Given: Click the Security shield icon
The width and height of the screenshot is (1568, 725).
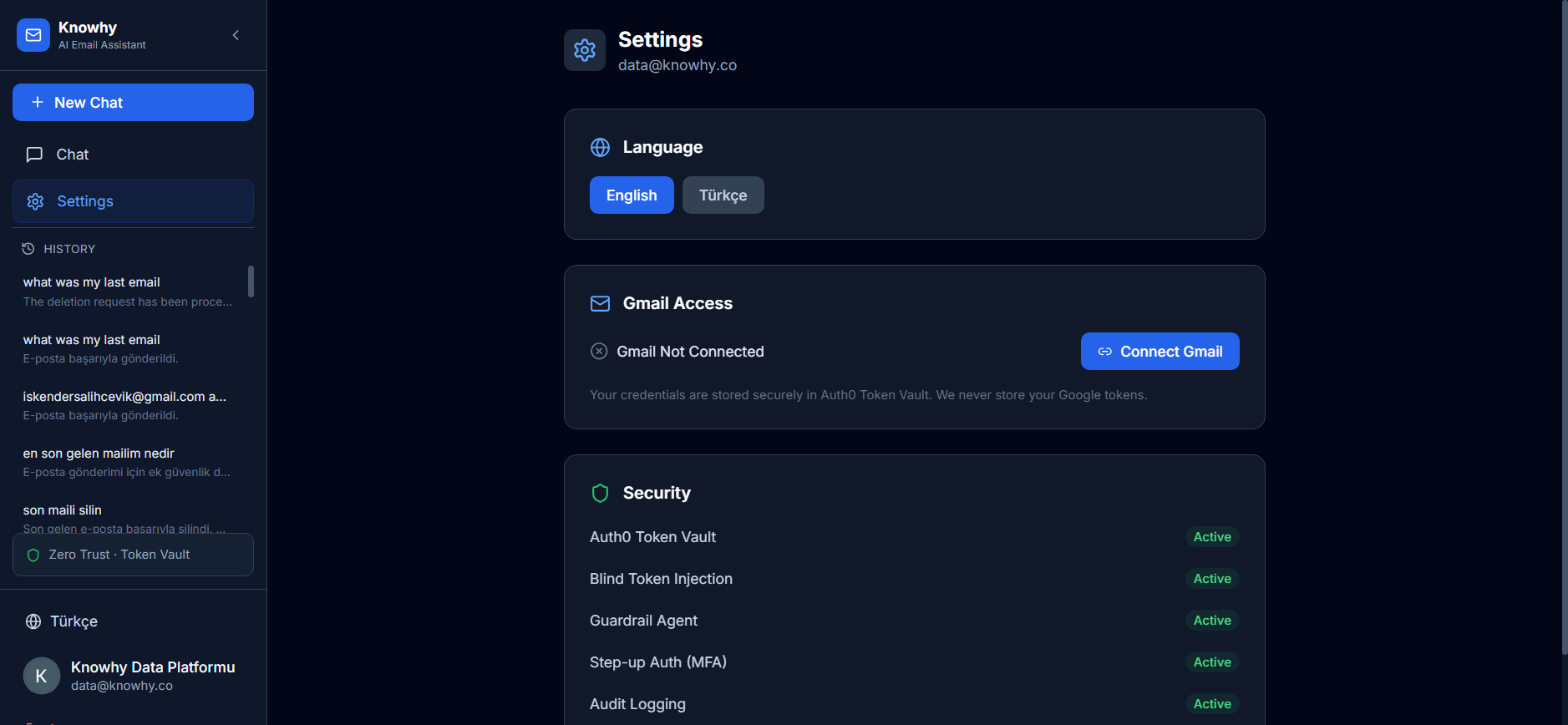Looking at the screenshot, I should [x=600, y=494].
